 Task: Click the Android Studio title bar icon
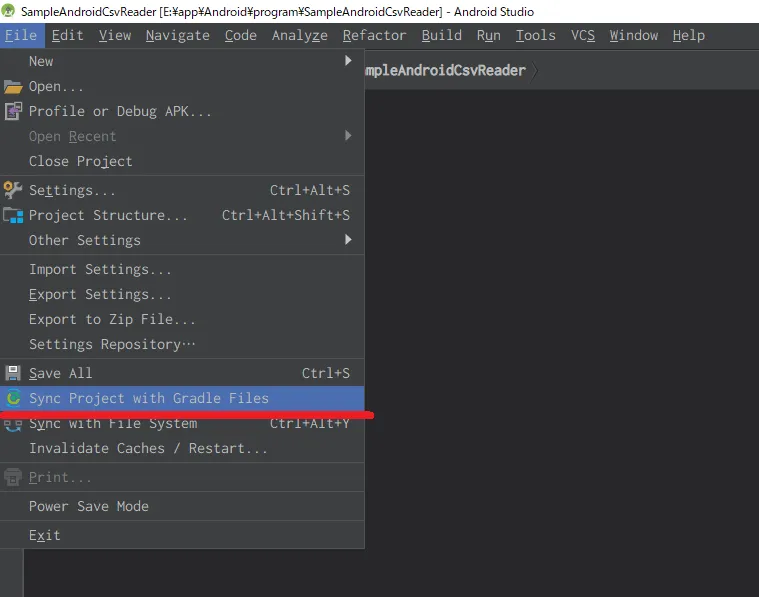tap(10, 11)
